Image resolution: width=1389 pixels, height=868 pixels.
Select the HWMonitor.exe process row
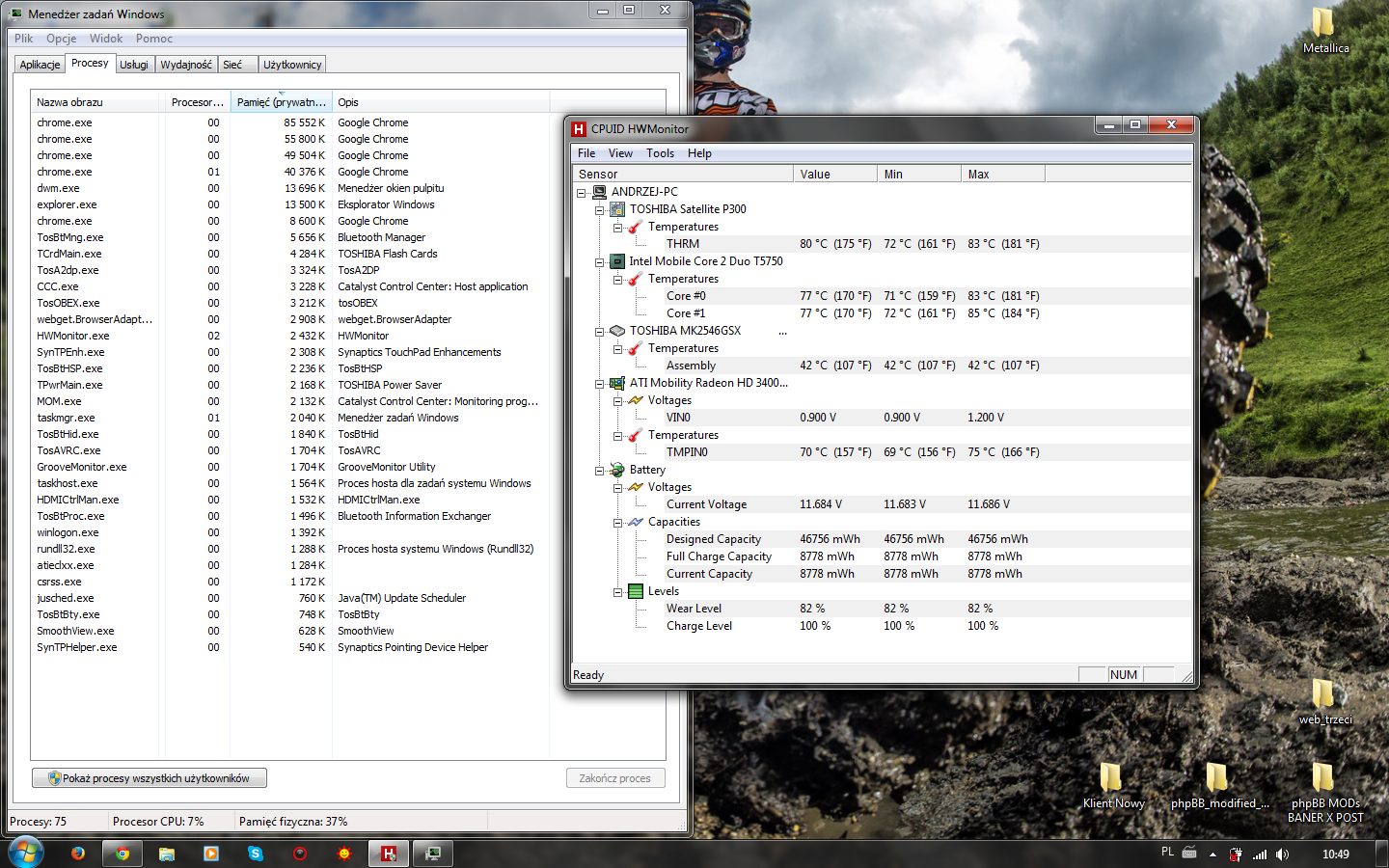coord(289,336)
